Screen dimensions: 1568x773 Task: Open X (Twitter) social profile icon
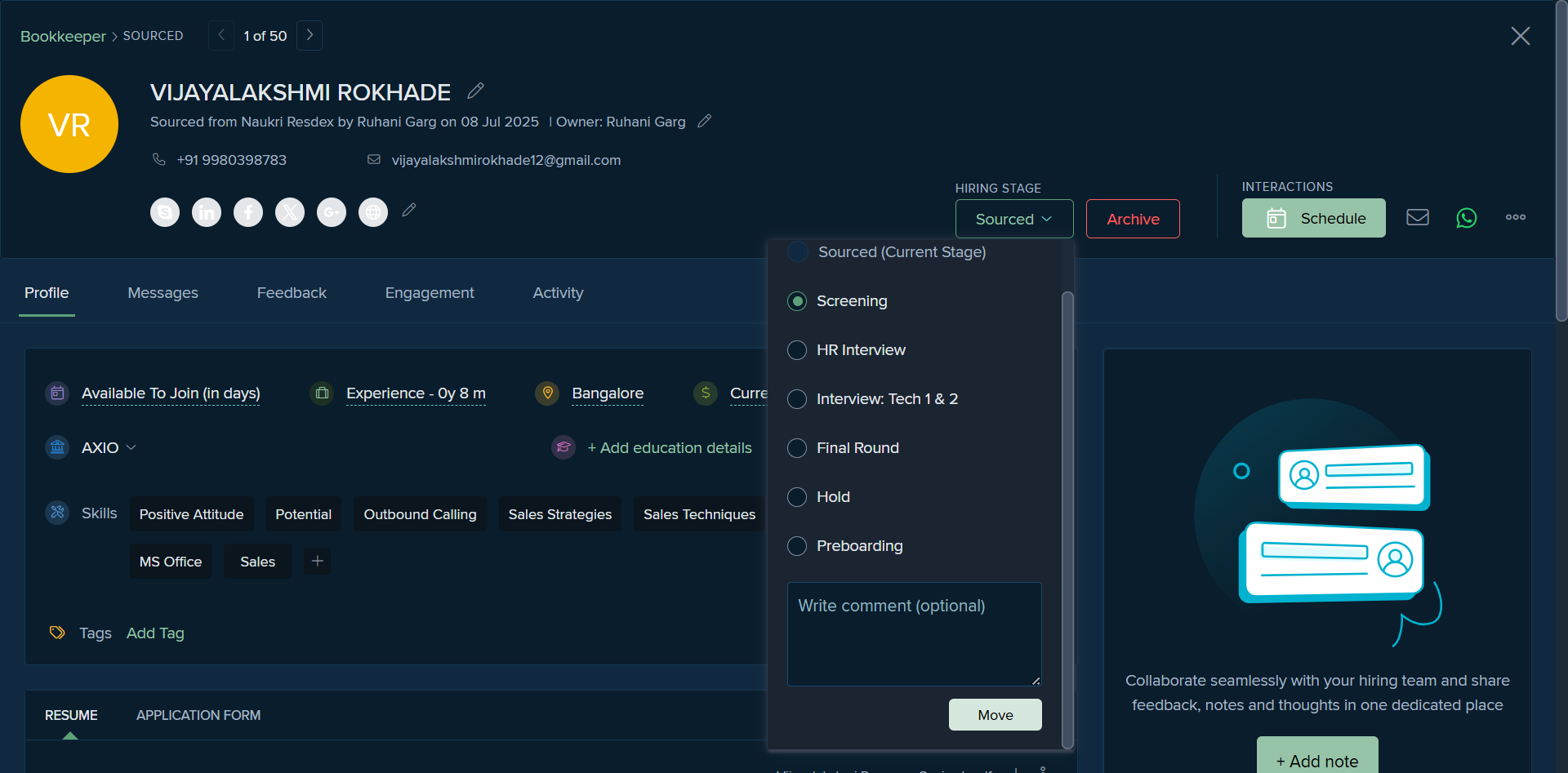(290, 212)
